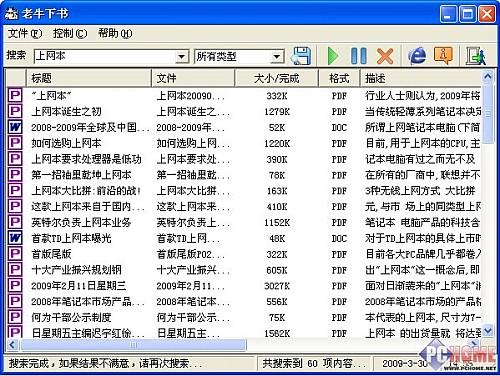This screenshot has width=500, height=376.
Task: Click PDF icon of row 十大产业振兴规划纲
Action: [15, 270]
